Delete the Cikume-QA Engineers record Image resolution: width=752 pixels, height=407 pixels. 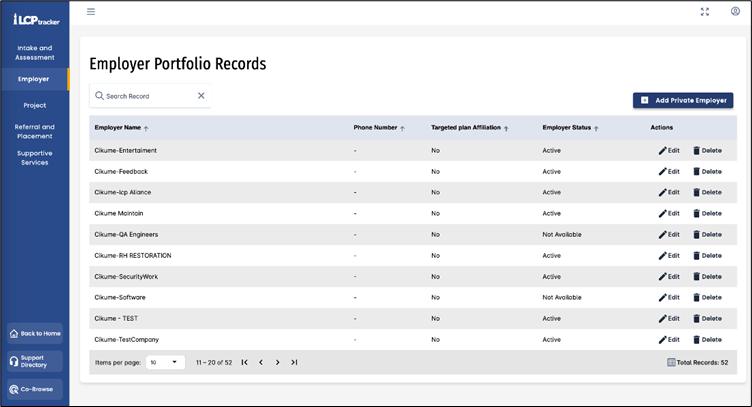point(707,234)
